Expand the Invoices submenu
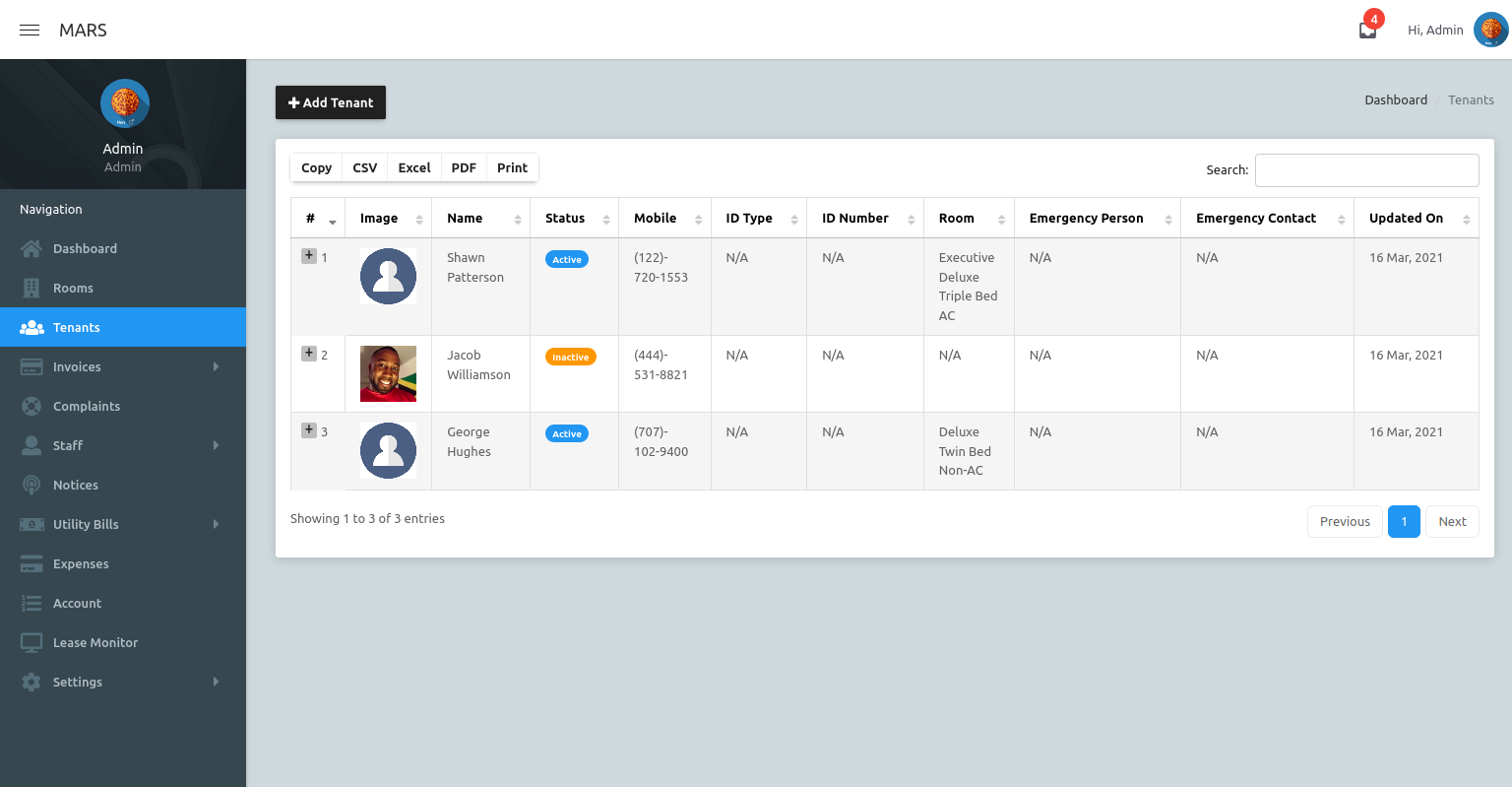Screen dimensions: 1512x787 click(216, 366)
